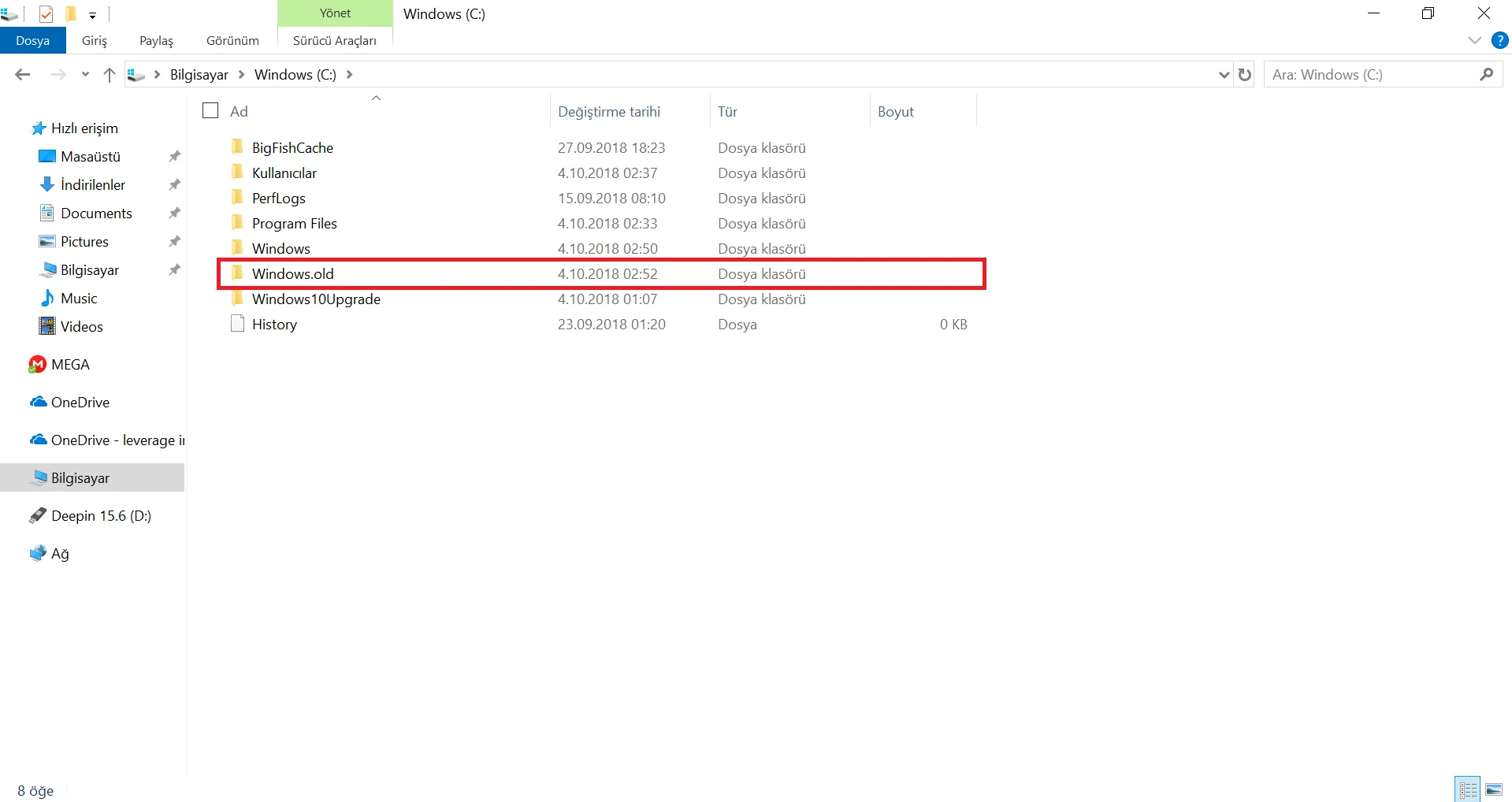Click the computer icon in address bar
The image size is (1512, 802).
[136, 75]
